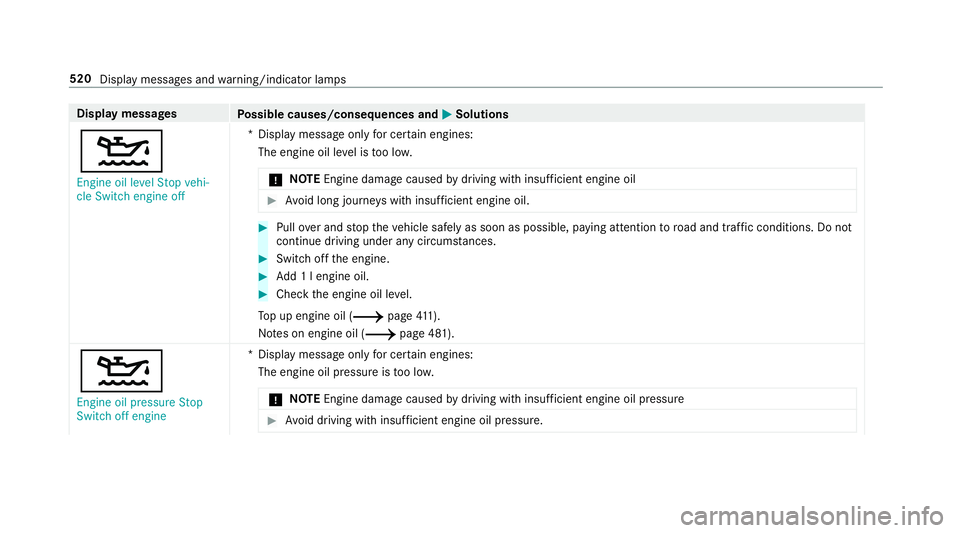Click the exclamation icon in the oil pressure NOTE

pyautogui.click(x=273, y=399)
